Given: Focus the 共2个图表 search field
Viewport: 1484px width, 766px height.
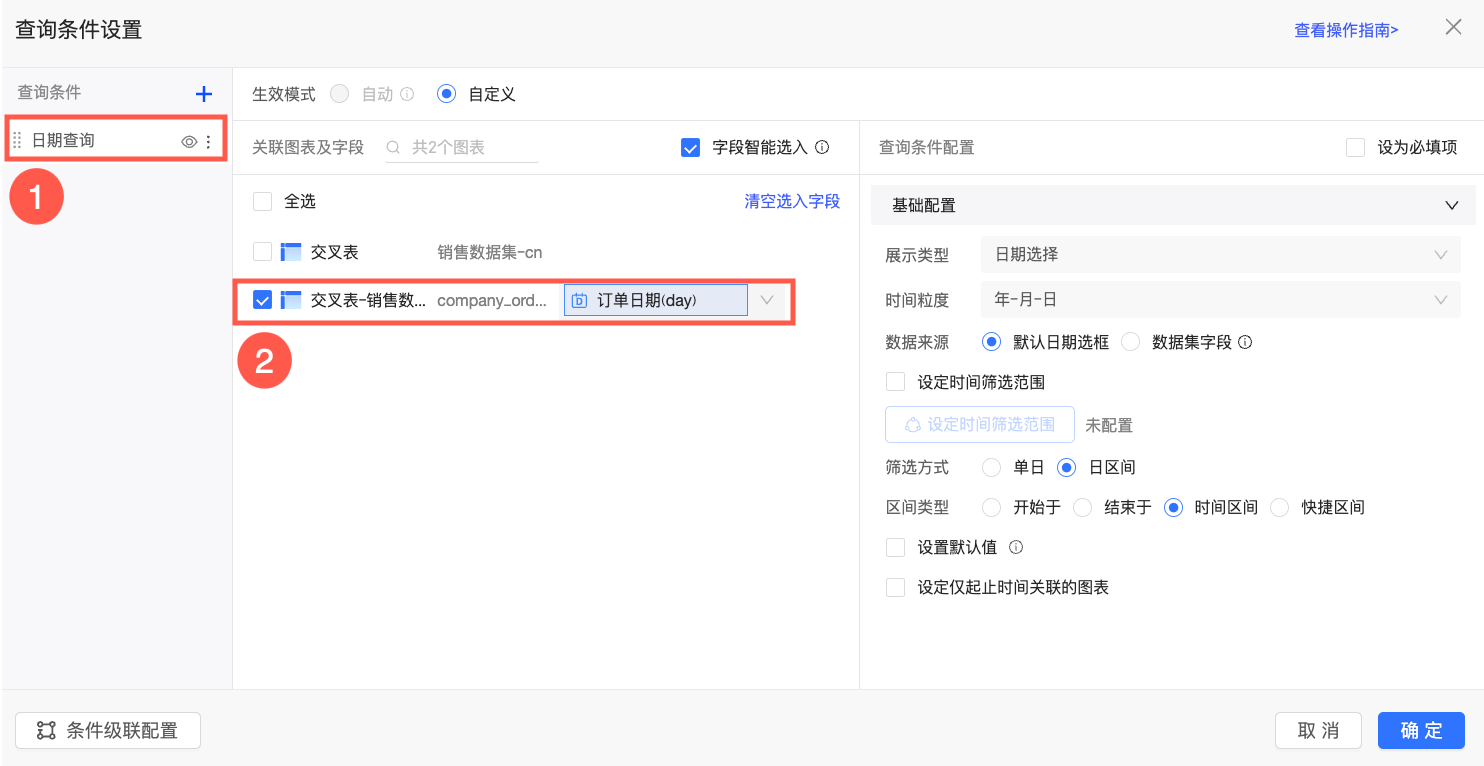Looking at the screenshot, I should pyautogui.click(x=462, y=147).
